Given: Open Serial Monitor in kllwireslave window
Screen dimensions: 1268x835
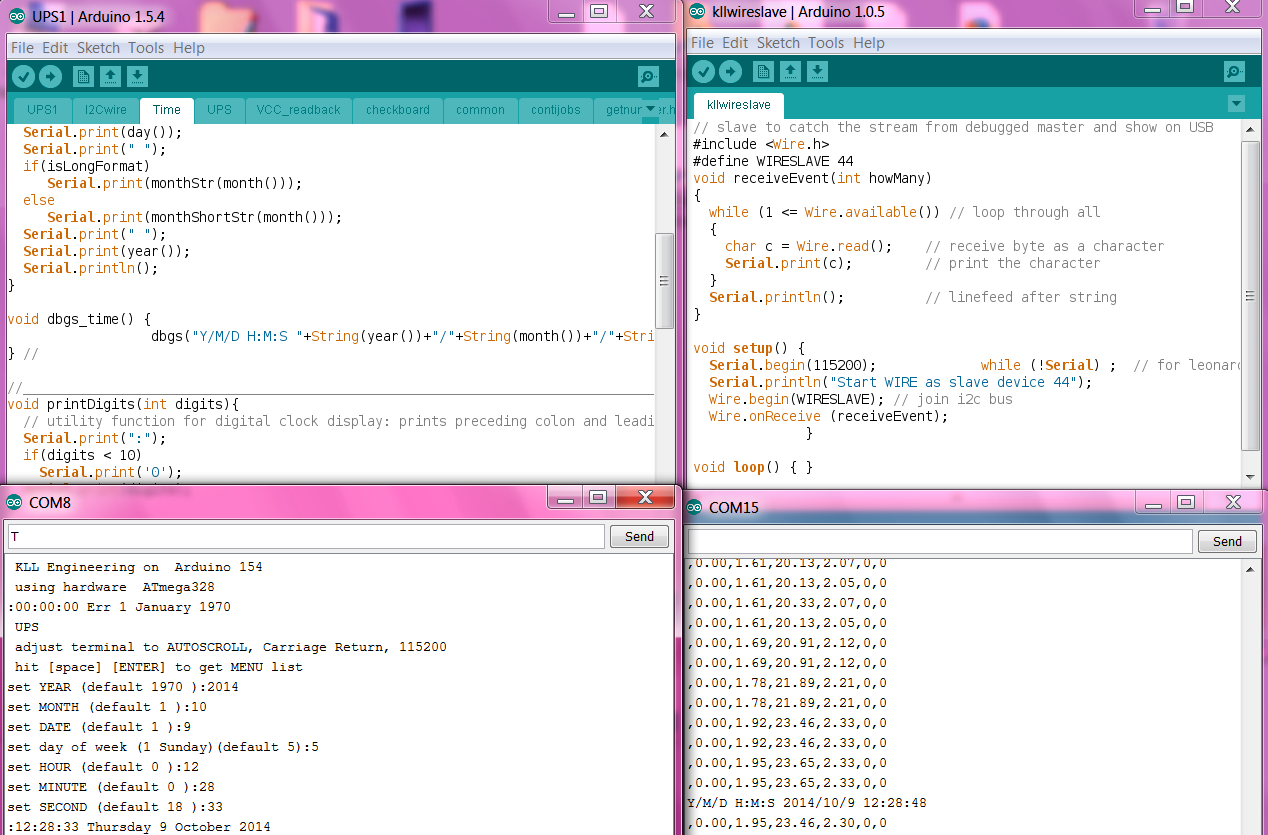Looking at the screenshot, I should pos(1235,72).
